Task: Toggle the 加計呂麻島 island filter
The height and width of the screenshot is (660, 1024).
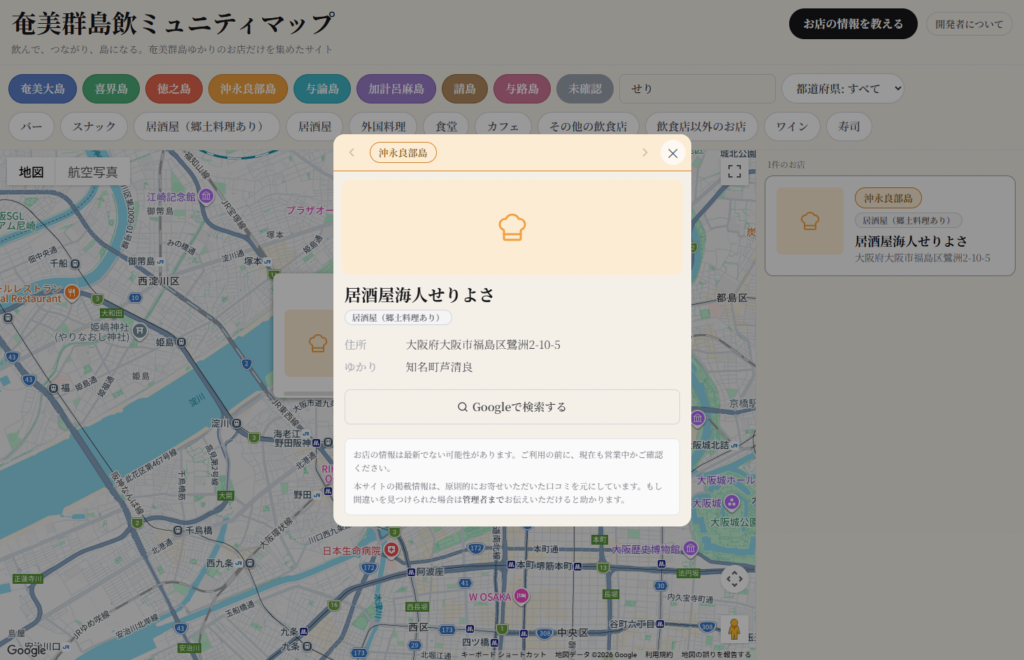Action: 396,89
